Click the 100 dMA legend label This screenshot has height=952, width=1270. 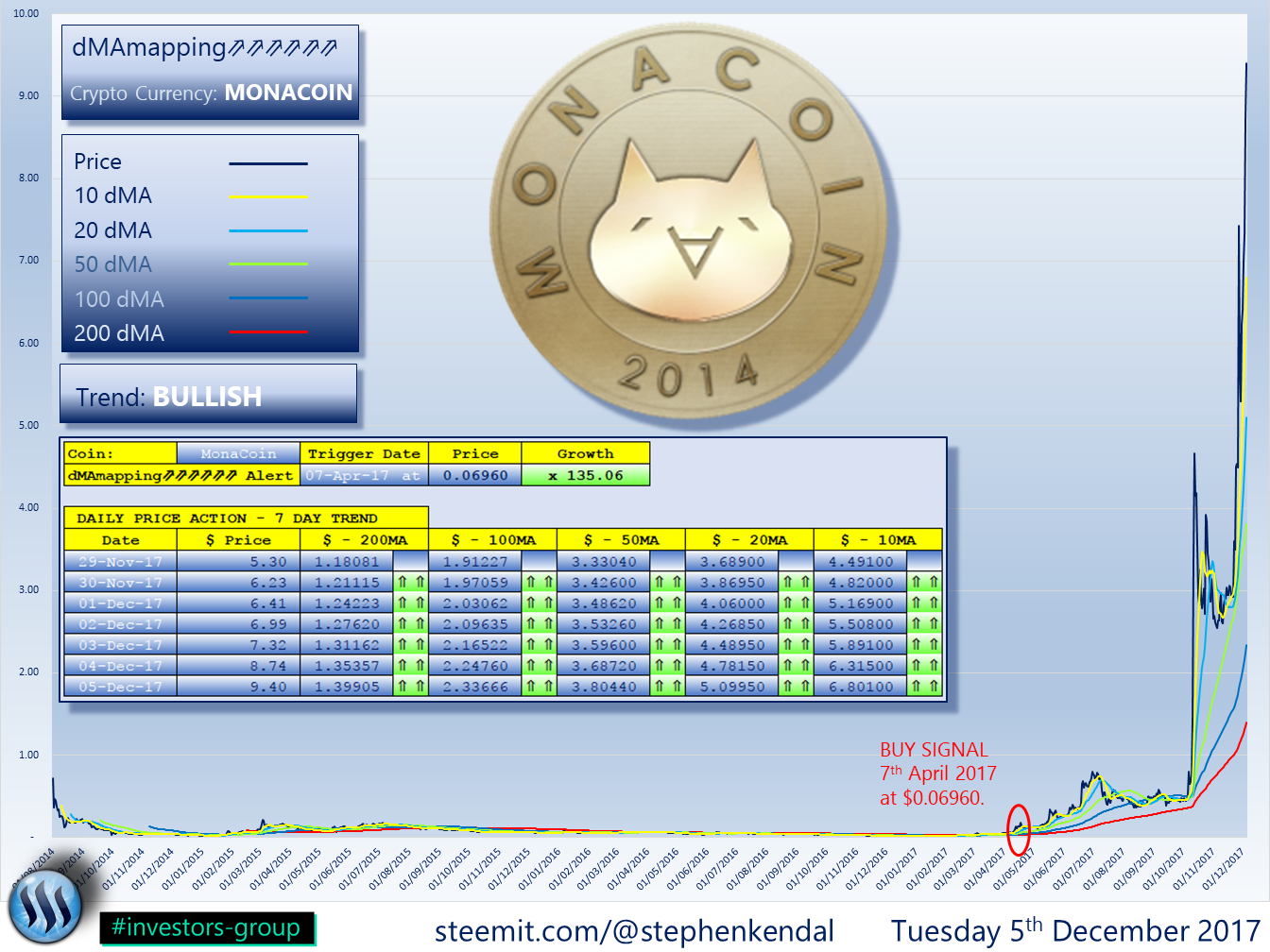coord(119,299)
